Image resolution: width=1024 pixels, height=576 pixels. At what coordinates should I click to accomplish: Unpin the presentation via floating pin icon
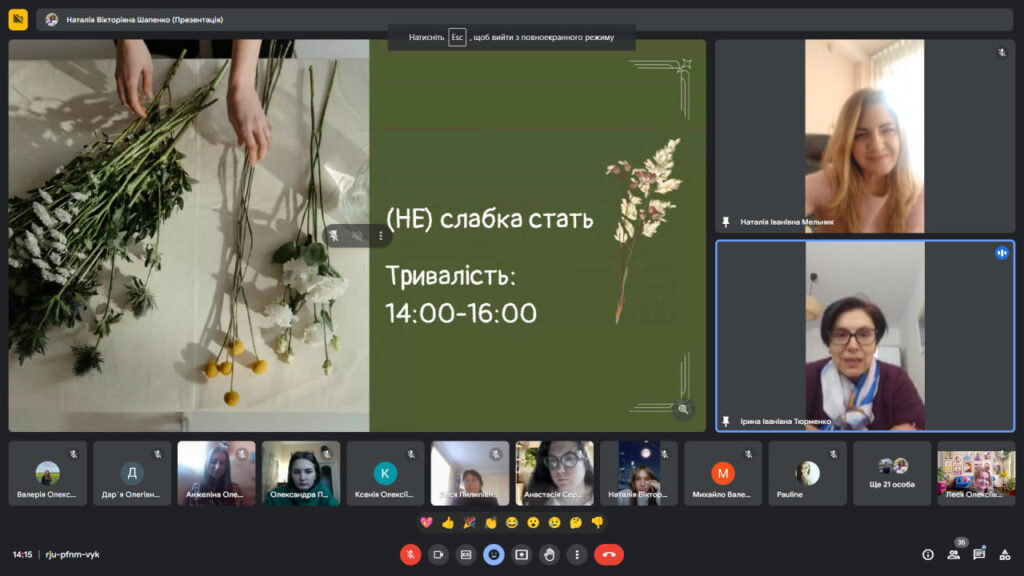pyautogui.click(x=335, y=236)
